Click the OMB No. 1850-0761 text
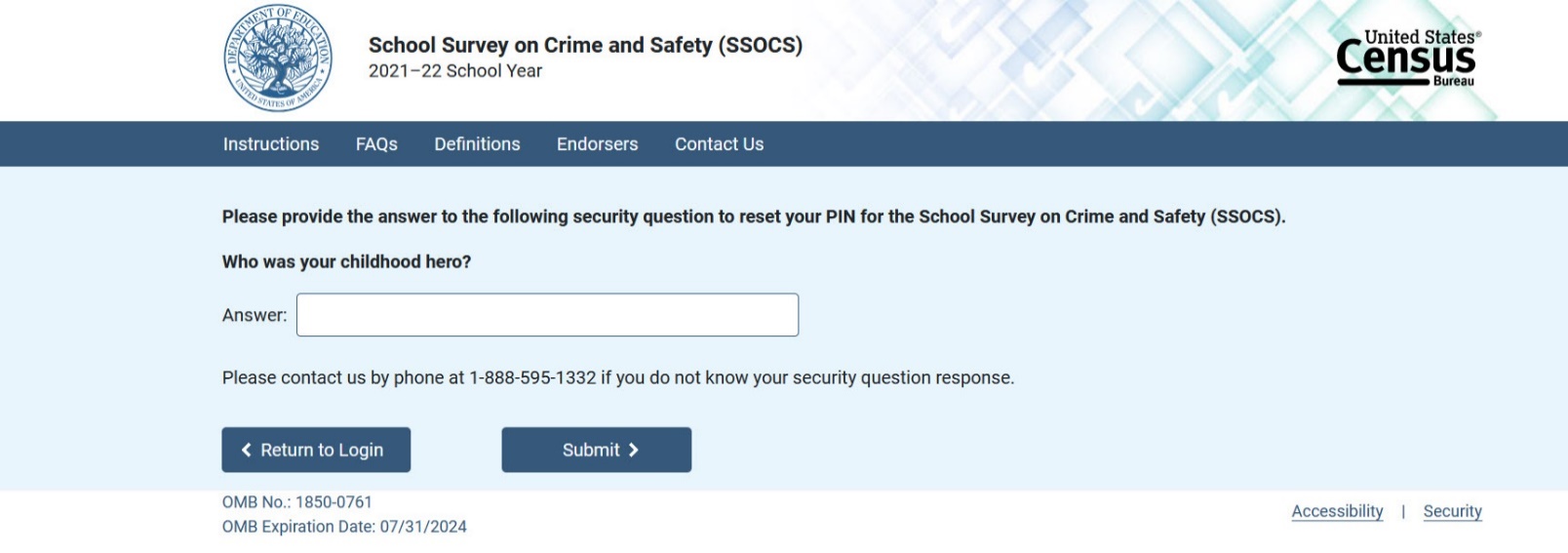Image resolution: width=1568 pixels, height=553 pixels. [x=297, y=502]
